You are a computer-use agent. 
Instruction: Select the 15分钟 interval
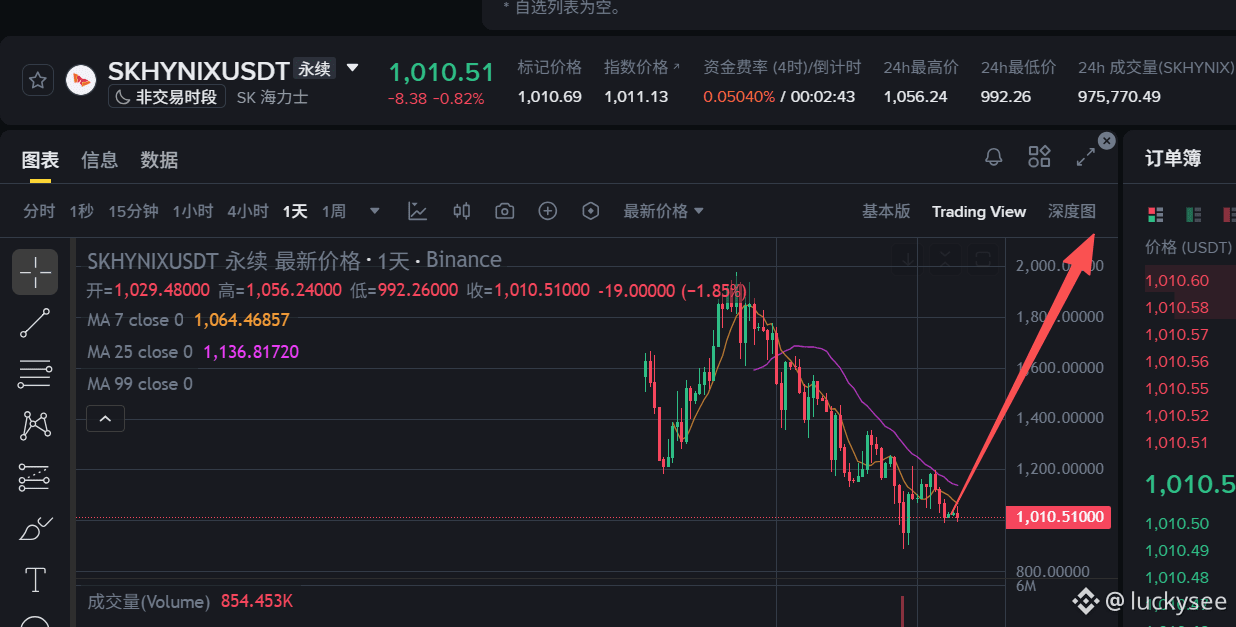pyautogui.click(x=134, y=211)
